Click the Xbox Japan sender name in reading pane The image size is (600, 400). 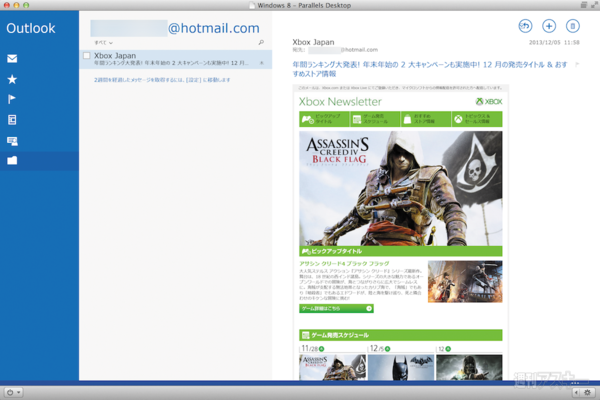[x=313, y=42]
